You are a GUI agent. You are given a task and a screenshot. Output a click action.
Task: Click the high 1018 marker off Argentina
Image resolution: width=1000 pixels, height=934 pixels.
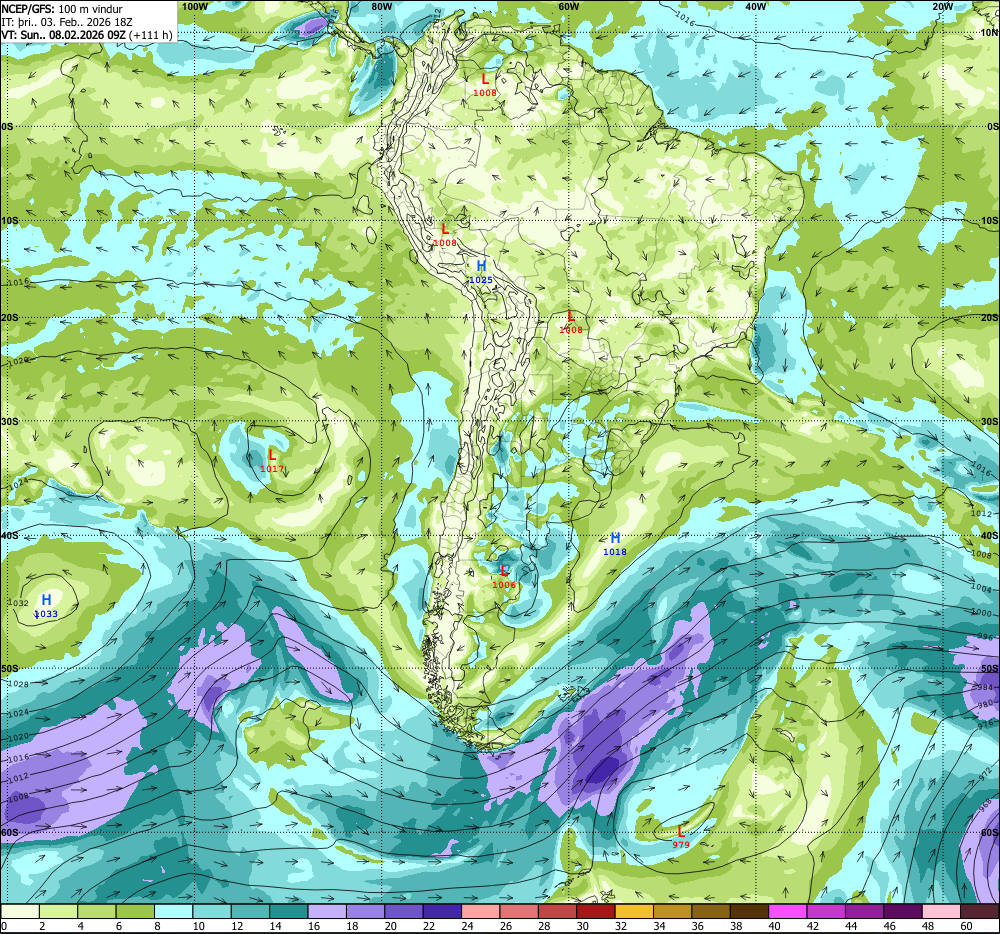615,544
